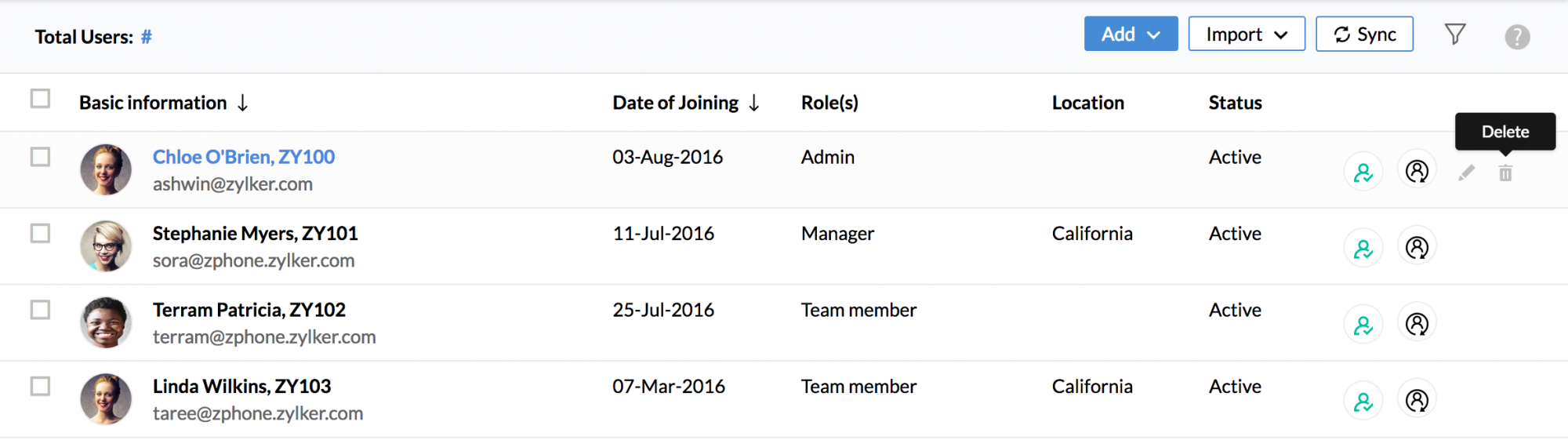Delete Chloe O'Brien with the trash icon
This screenshot has width=1568, height=440.
1505,173
